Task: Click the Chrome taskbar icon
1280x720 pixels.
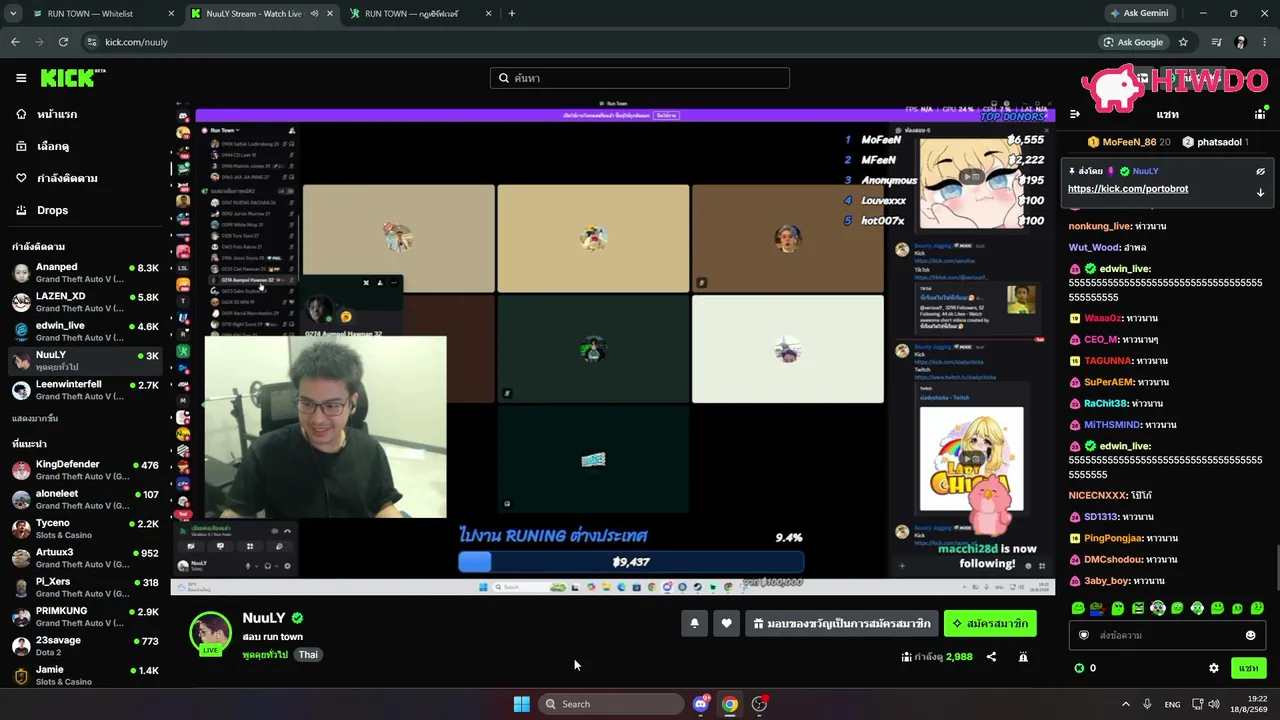Action: tap(730, 704)
